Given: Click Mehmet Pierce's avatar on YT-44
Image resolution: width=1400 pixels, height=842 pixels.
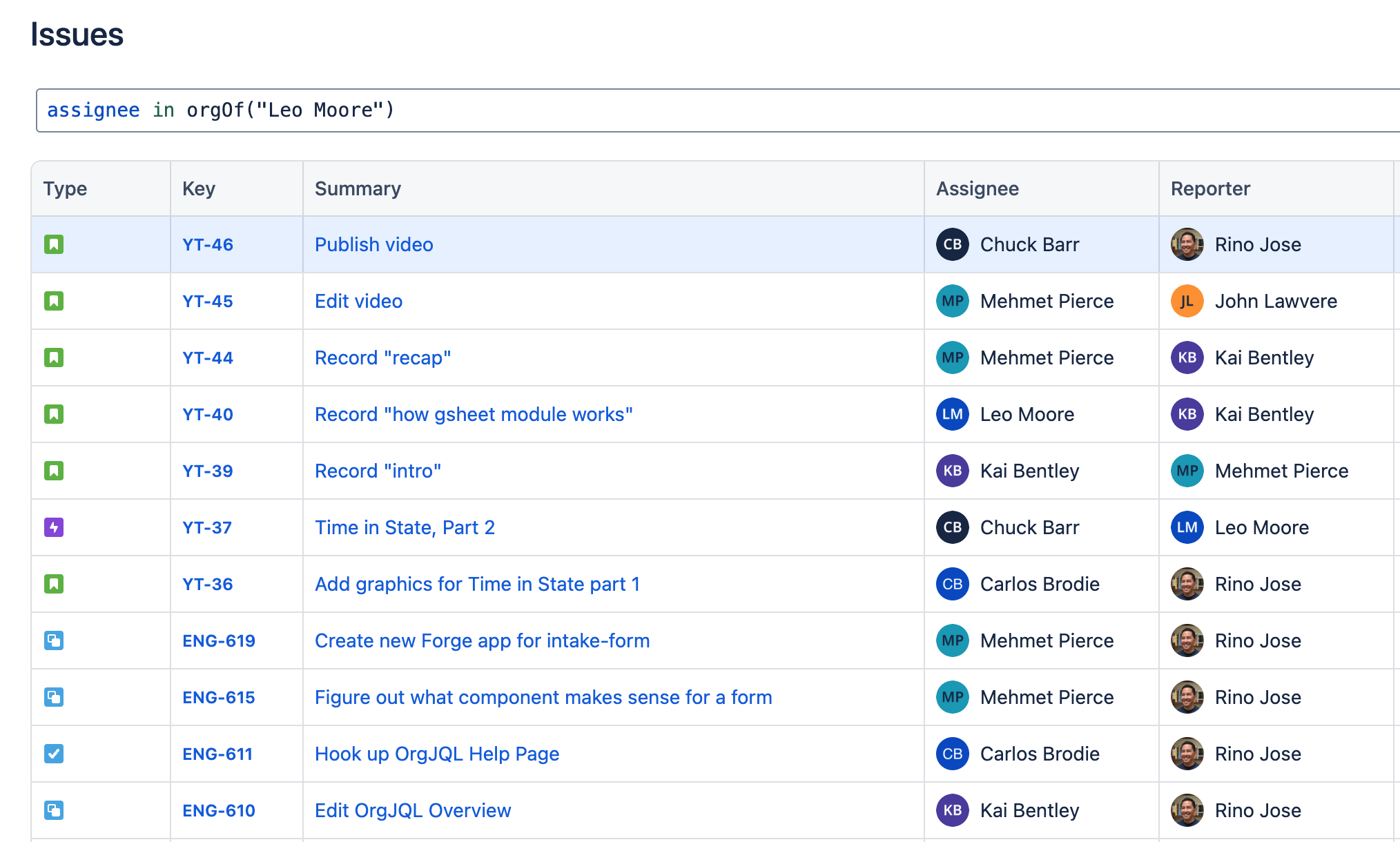Looking at the screenshot, I should (952, 358).
